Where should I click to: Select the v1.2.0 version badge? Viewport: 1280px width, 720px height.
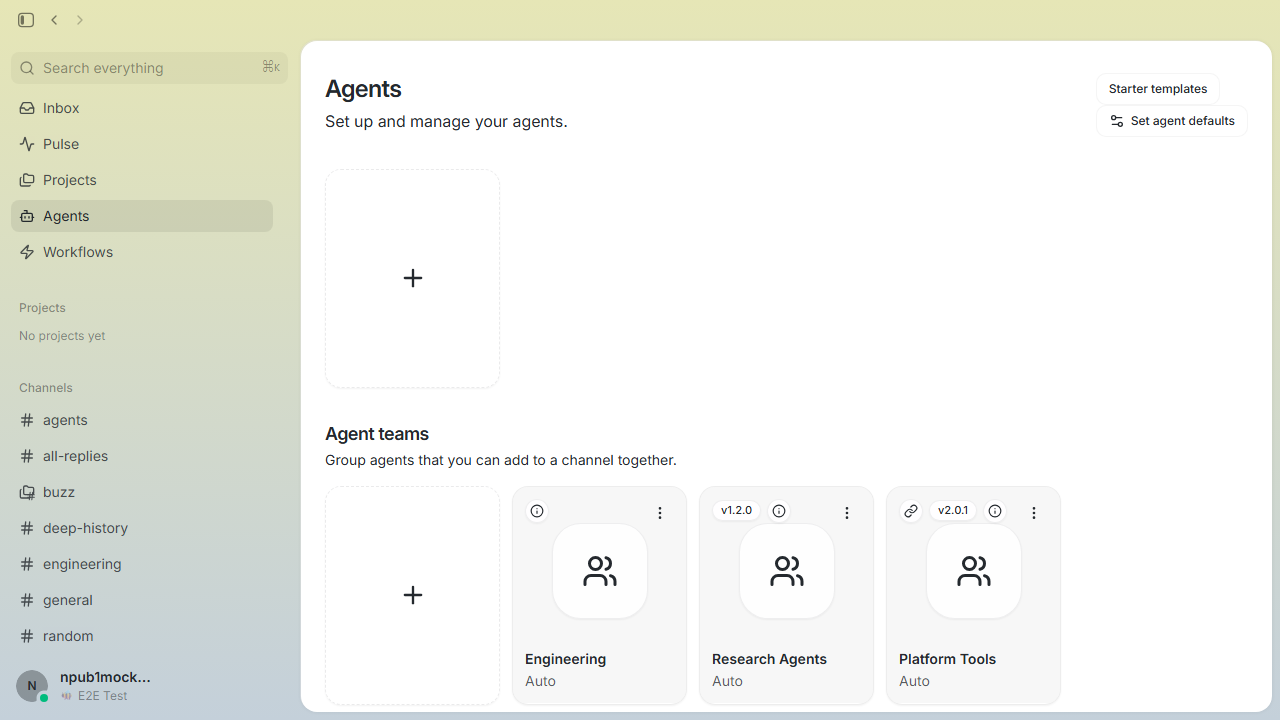point(736,510)
